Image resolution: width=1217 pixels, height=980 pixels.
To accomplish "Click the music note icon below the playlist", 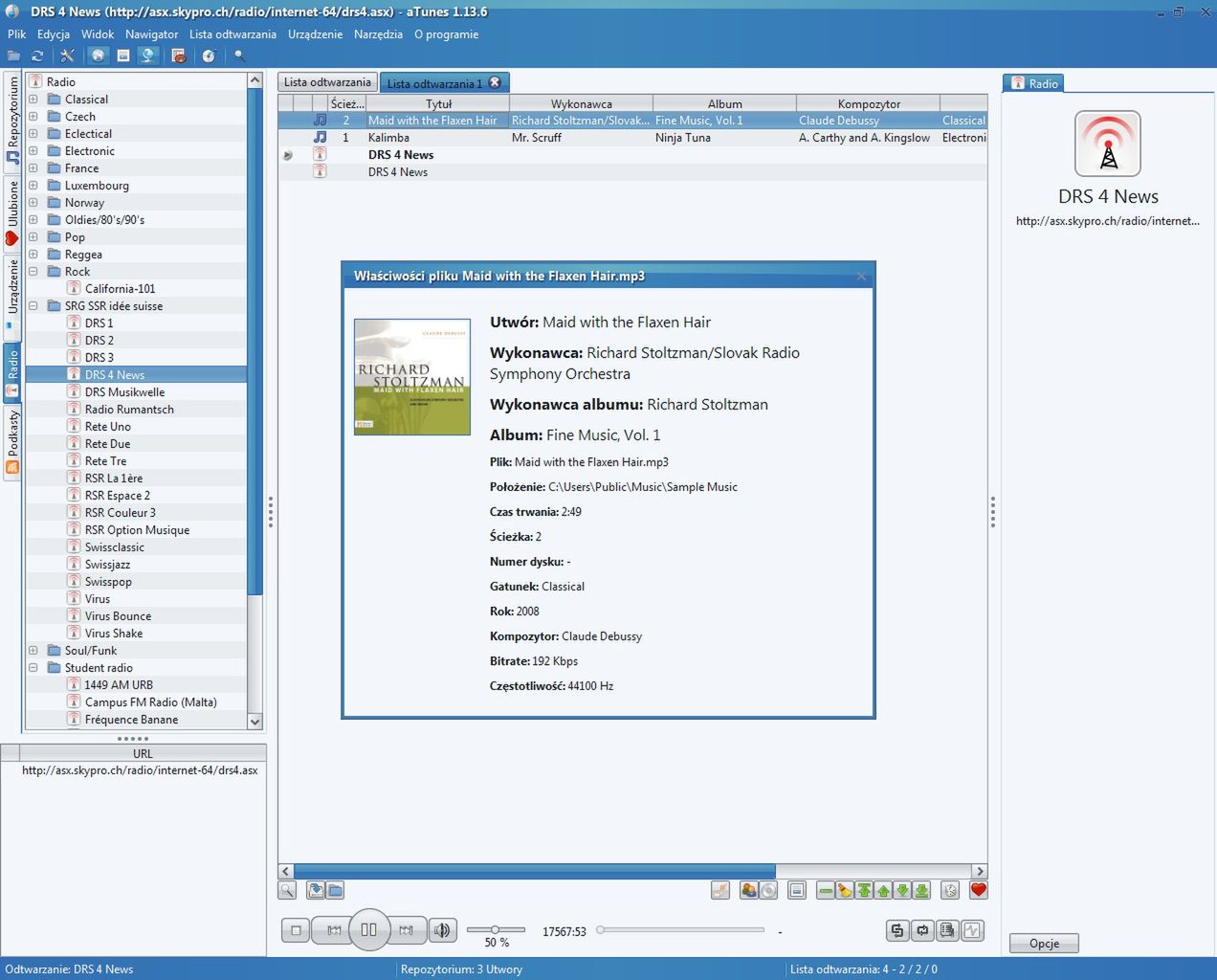I will tap(720, 891).
